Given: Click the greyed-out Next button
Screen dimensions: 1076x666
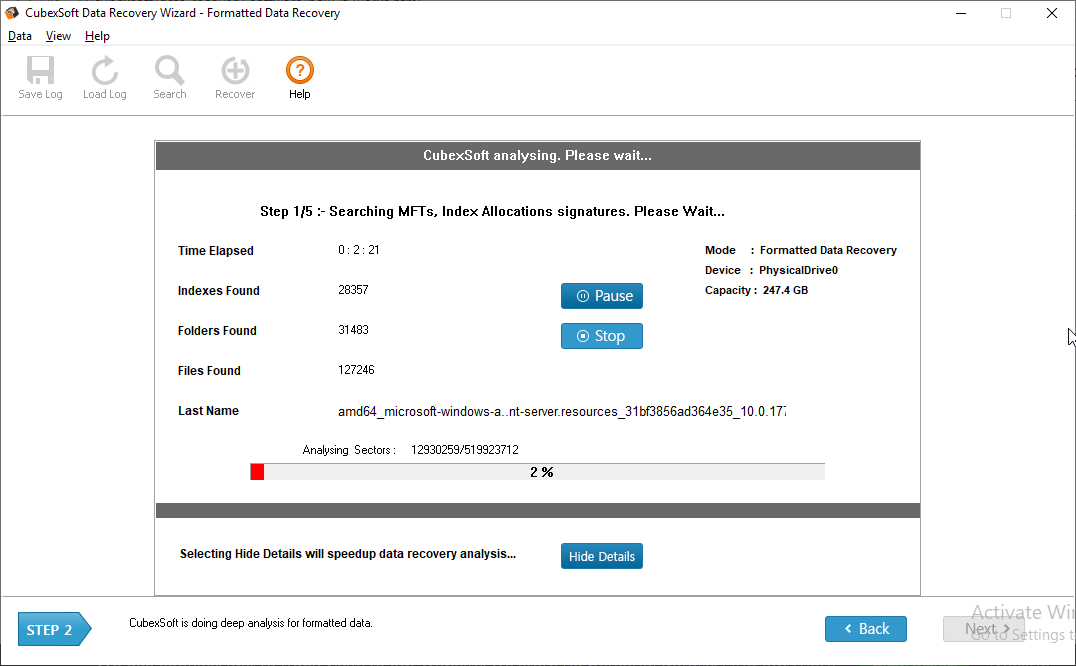Looking at the screenshot, I should click(983, 629).
